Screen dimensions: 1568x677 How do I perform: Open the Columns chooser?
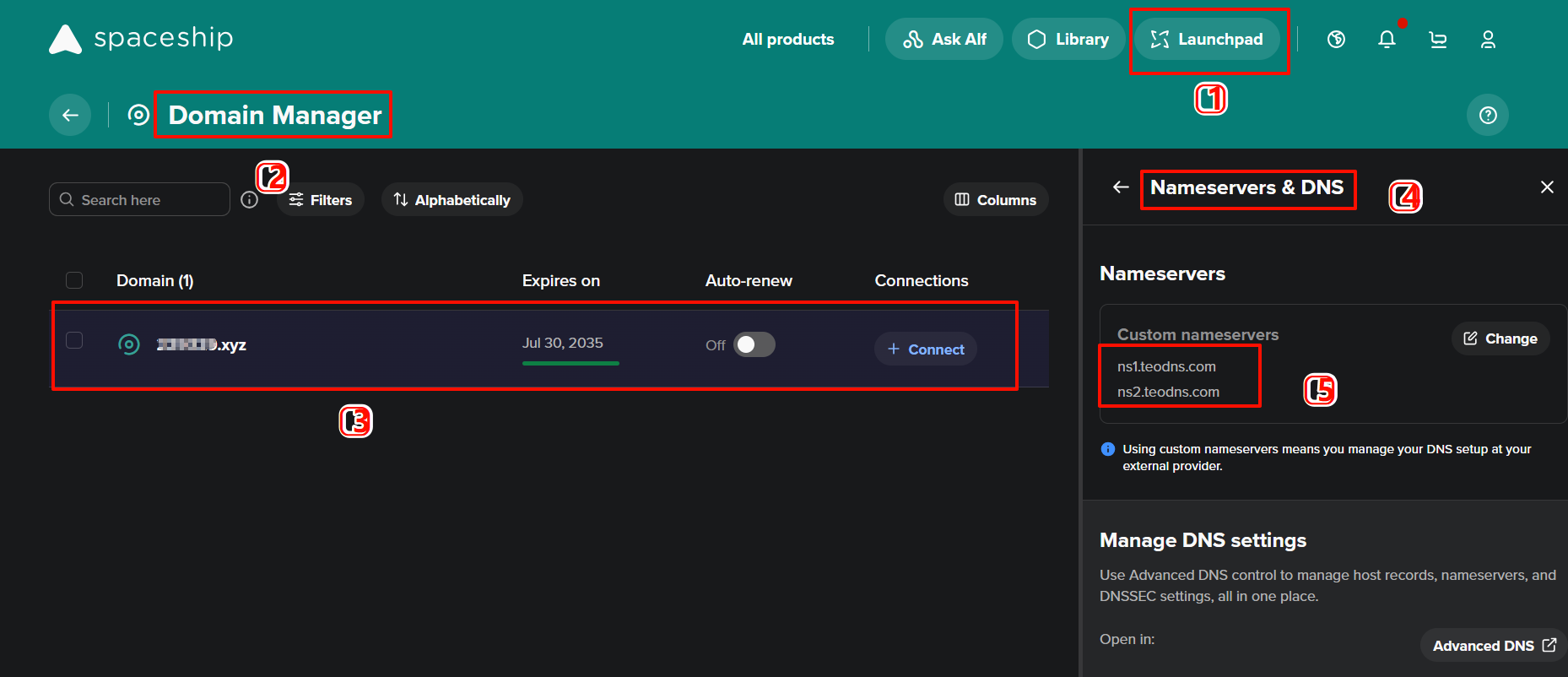click(x=996, y=200)
